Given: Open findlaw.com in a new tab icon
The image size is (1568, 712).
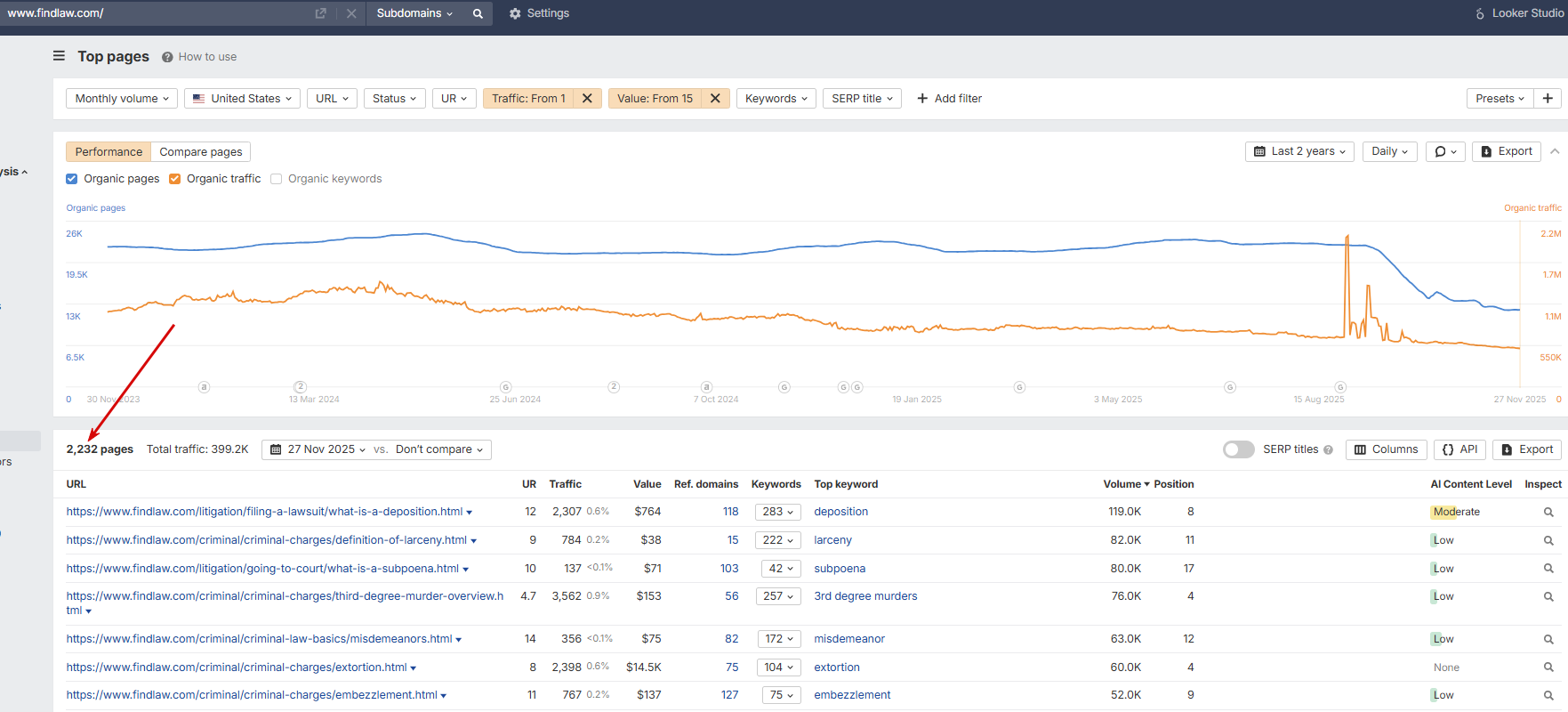Looking at the screenshot, I should pyautogui.click(x=321, y=13).
